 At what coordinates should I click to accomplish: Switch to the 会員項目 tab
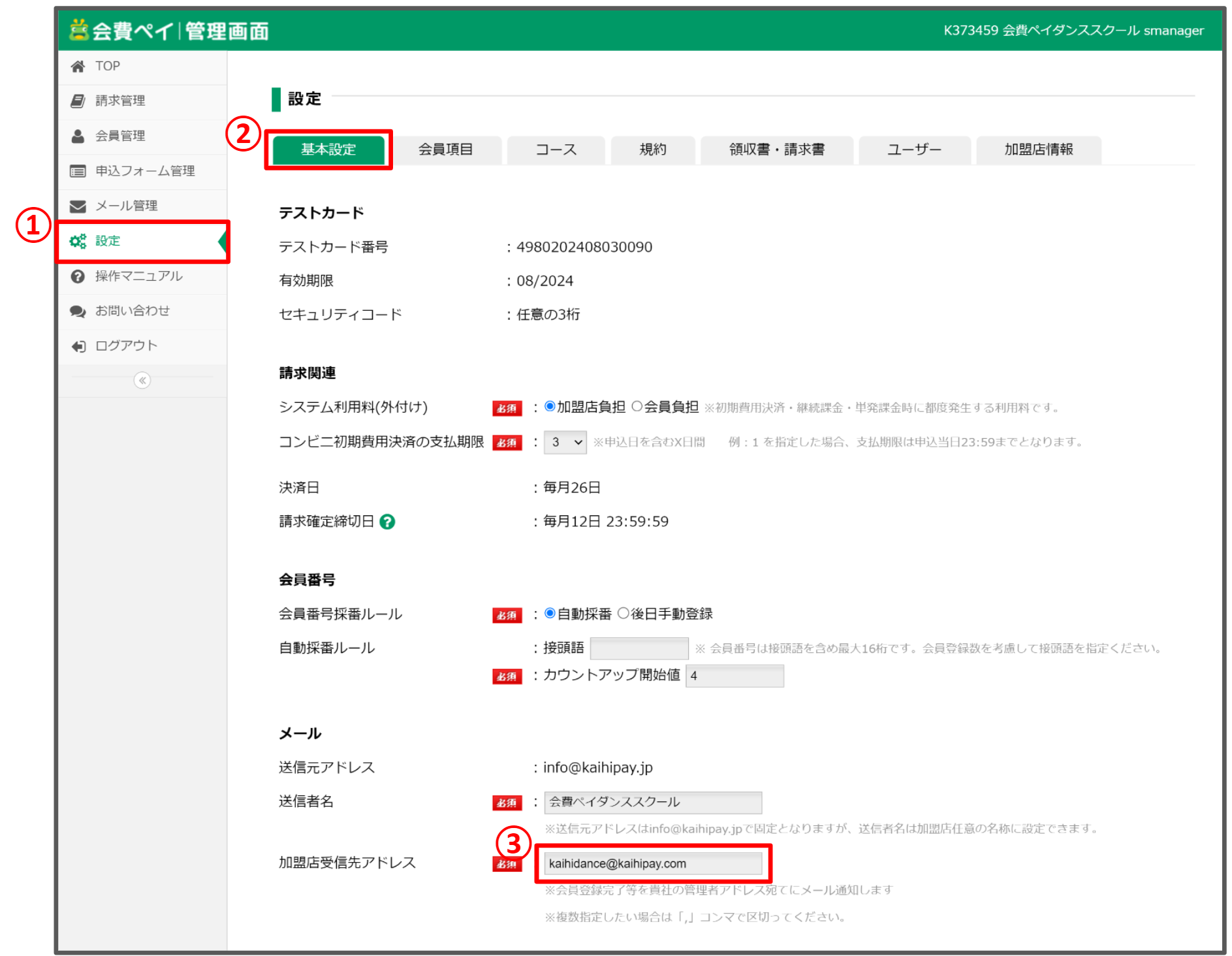447,150
